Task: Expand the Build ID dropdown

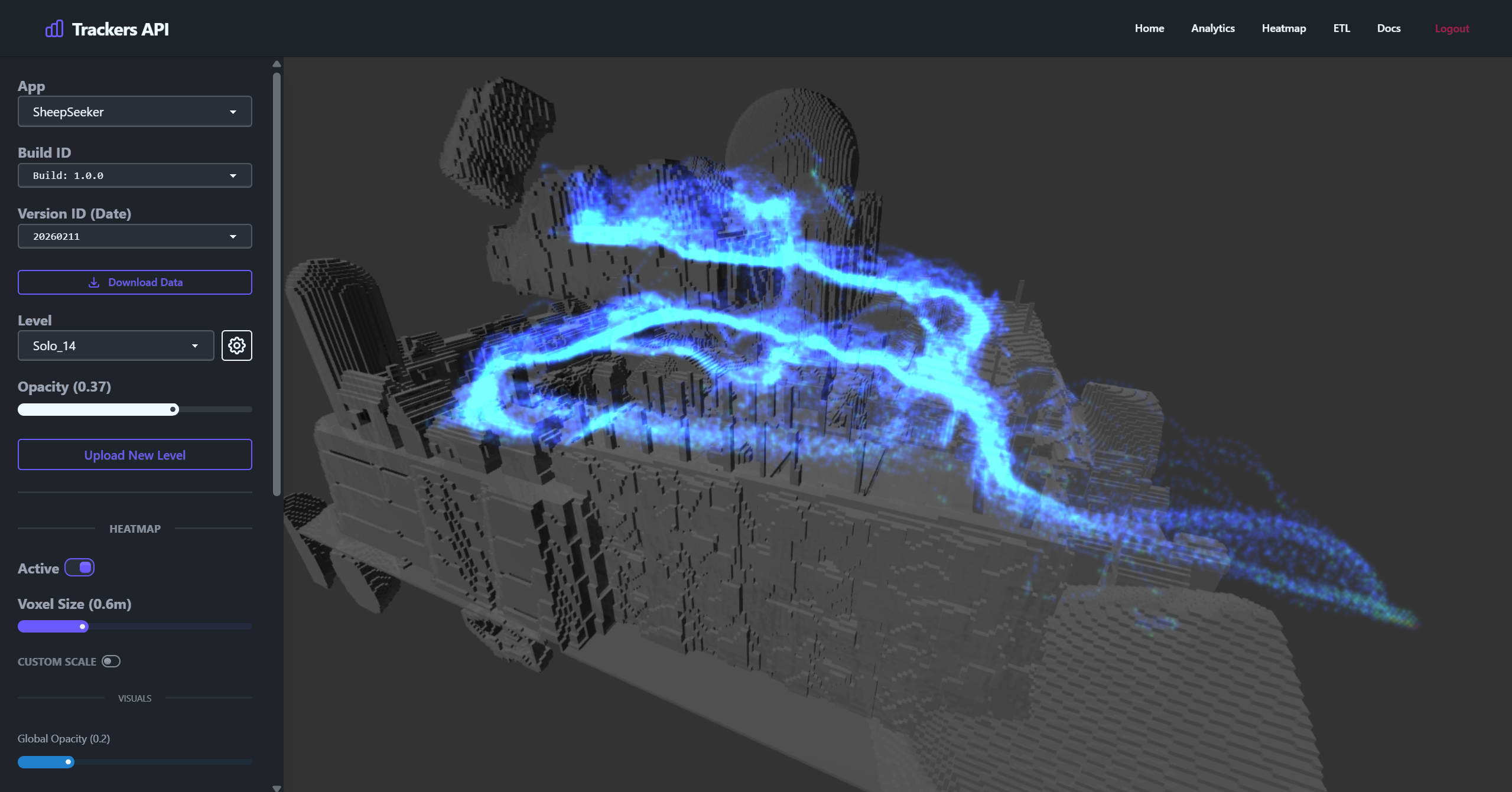Action: coord(135,175)
